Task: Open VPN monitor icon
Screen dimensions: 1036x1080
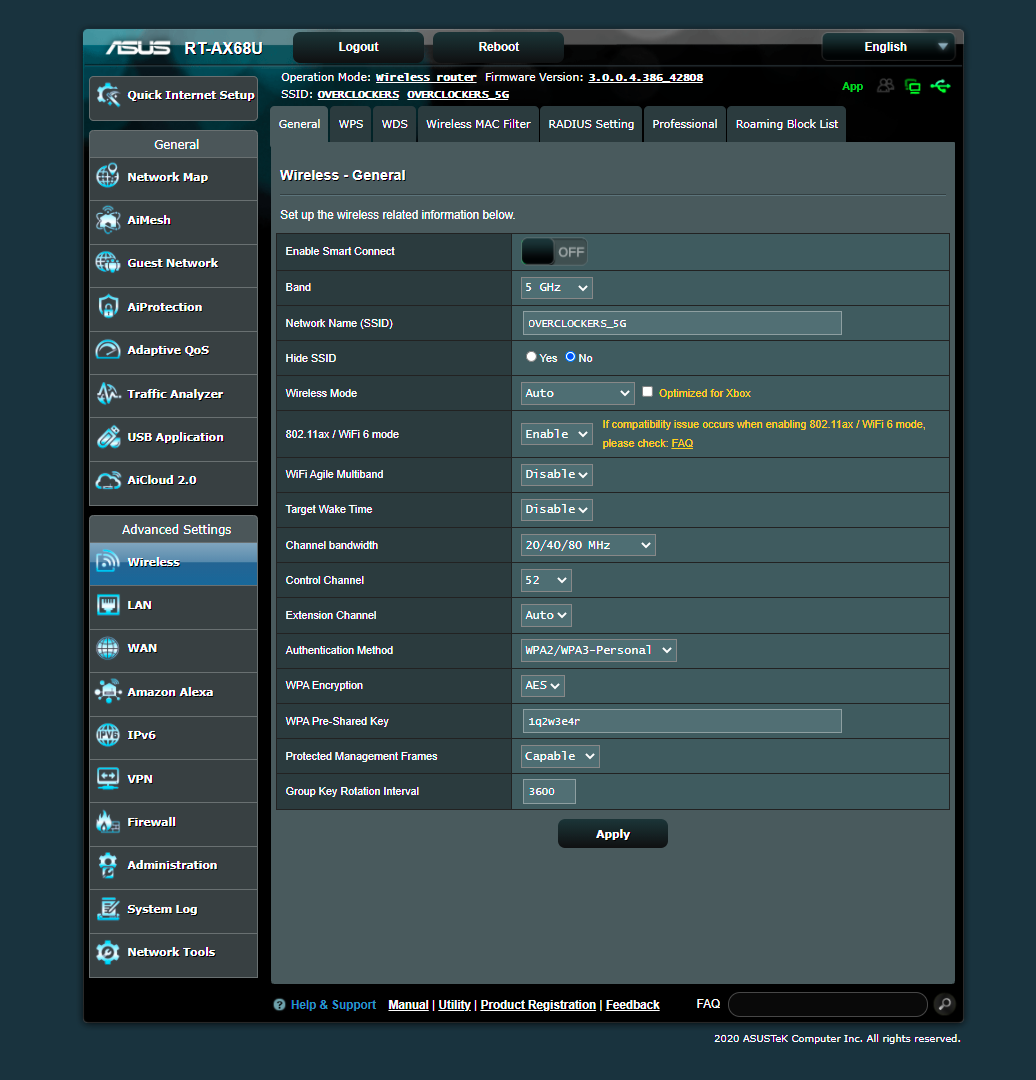Action: (108, 778)
